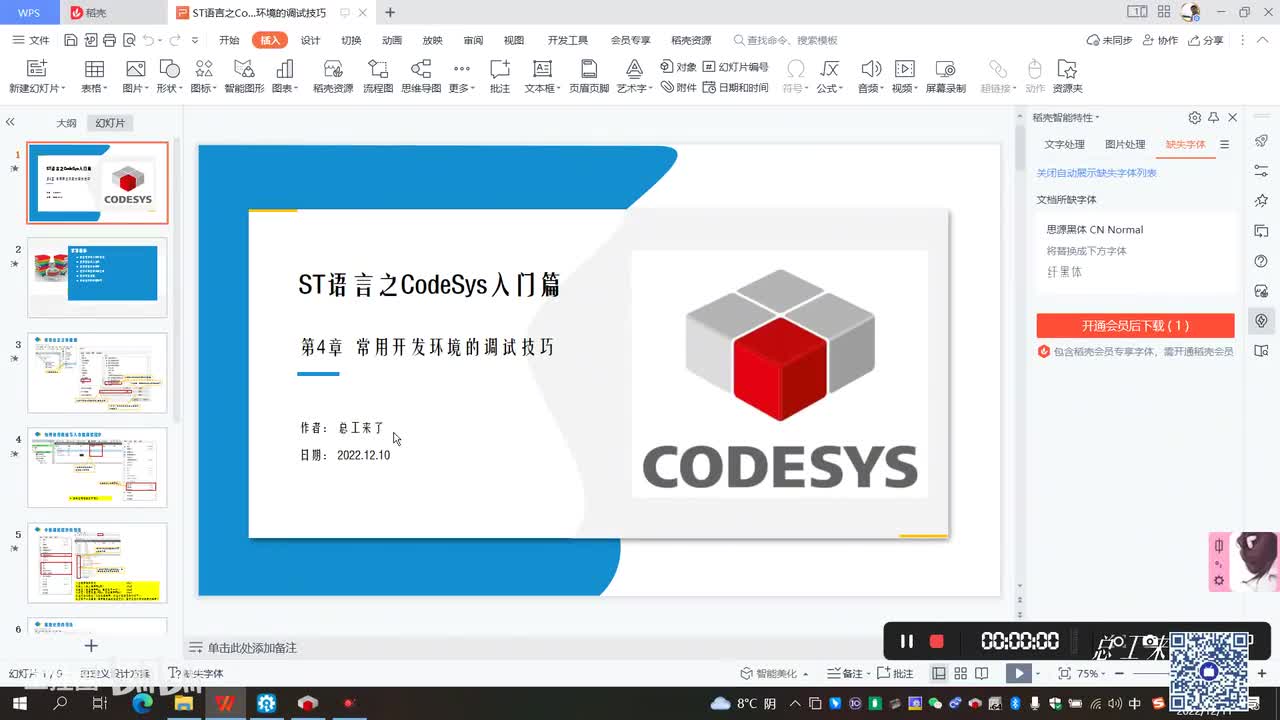Open 智能图形 smart graphics

pos(244,69)
